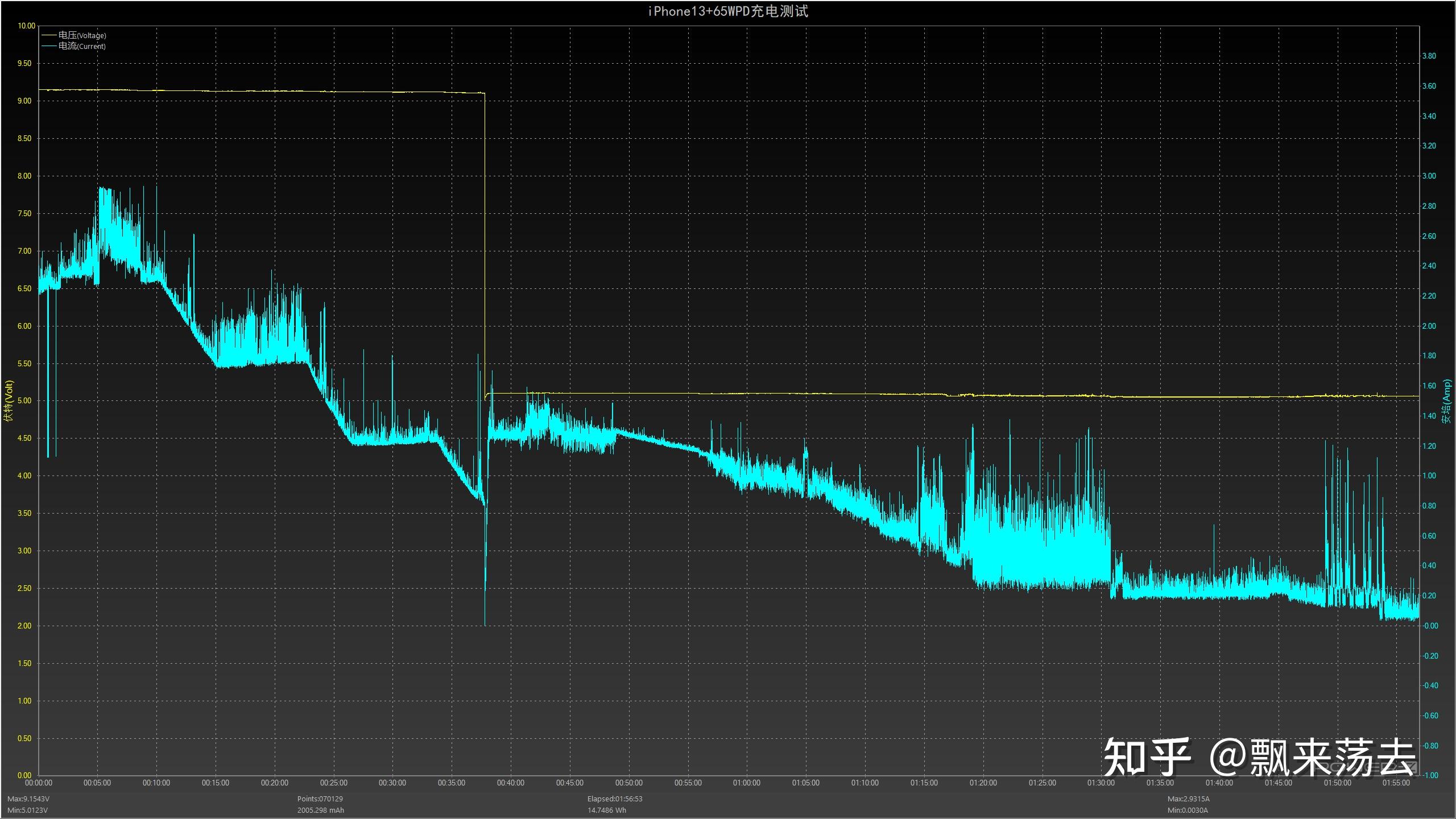
Task: Click the 14.7486 Wh energy readout
Action: (606, 810)
